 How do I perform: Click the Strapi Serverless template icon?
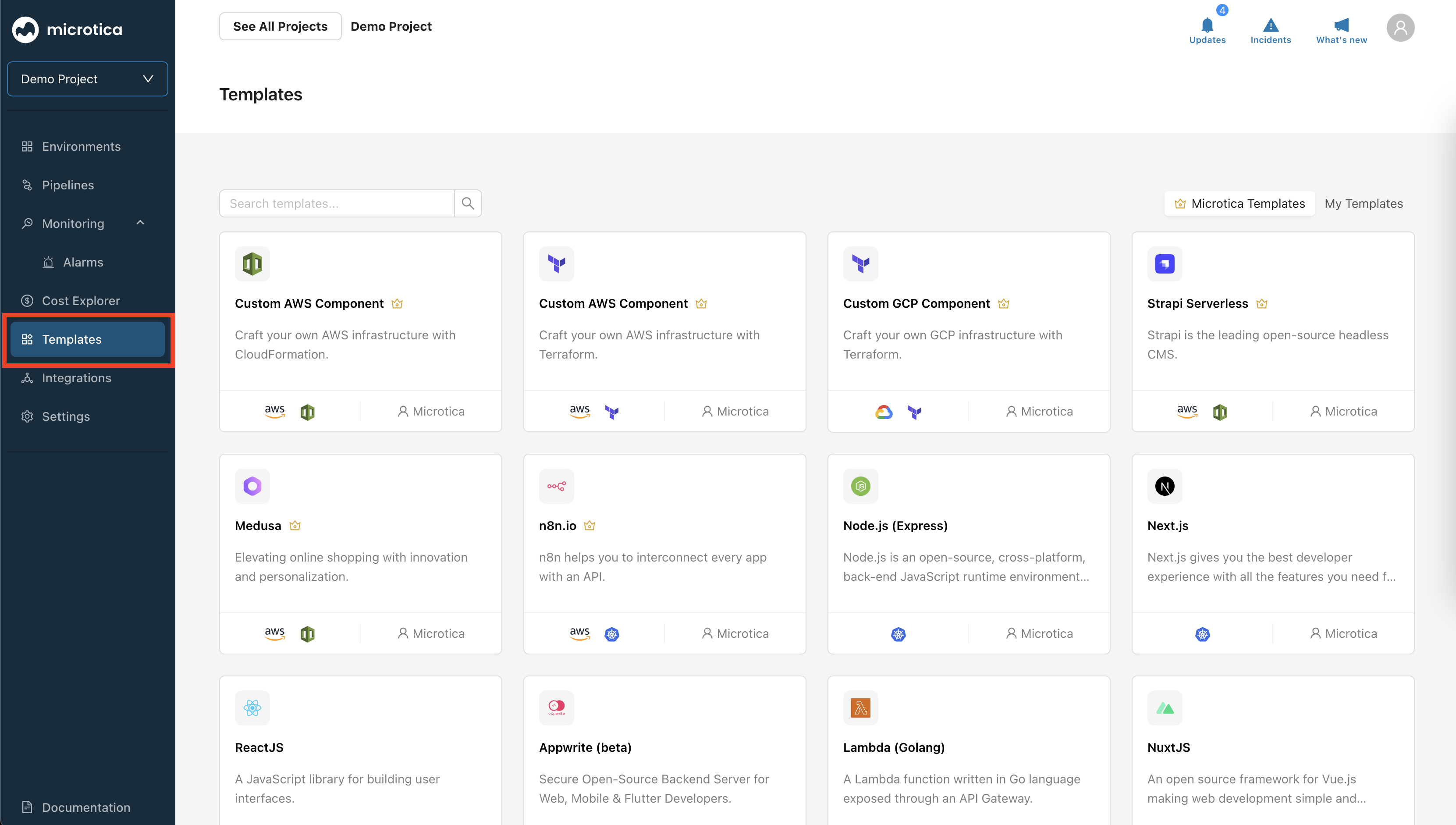(1165, 263)
